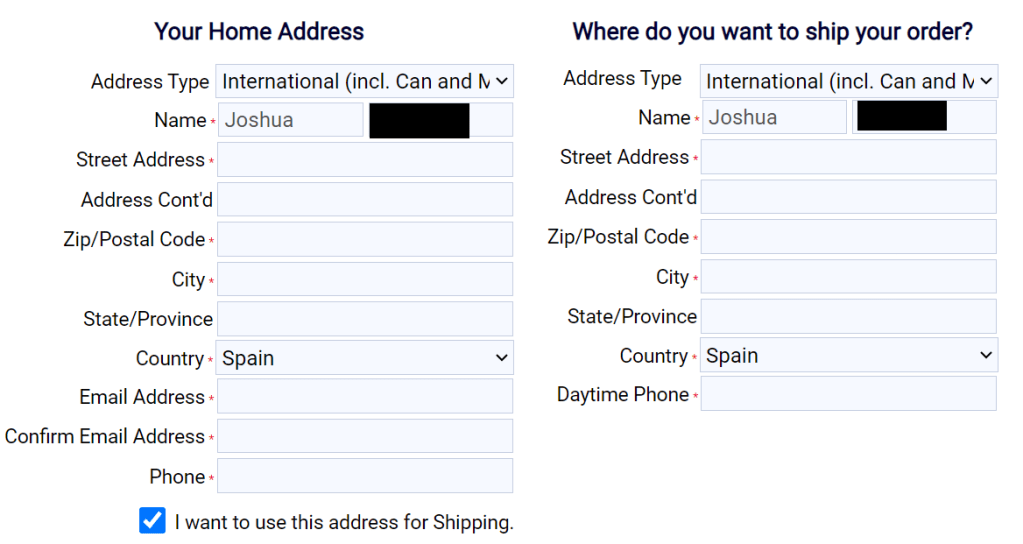Image resolution: width=1023 pixels, height=544 pixels.
Task: Focus the shipping Street Address field
Action: click(x=849, y=157)
